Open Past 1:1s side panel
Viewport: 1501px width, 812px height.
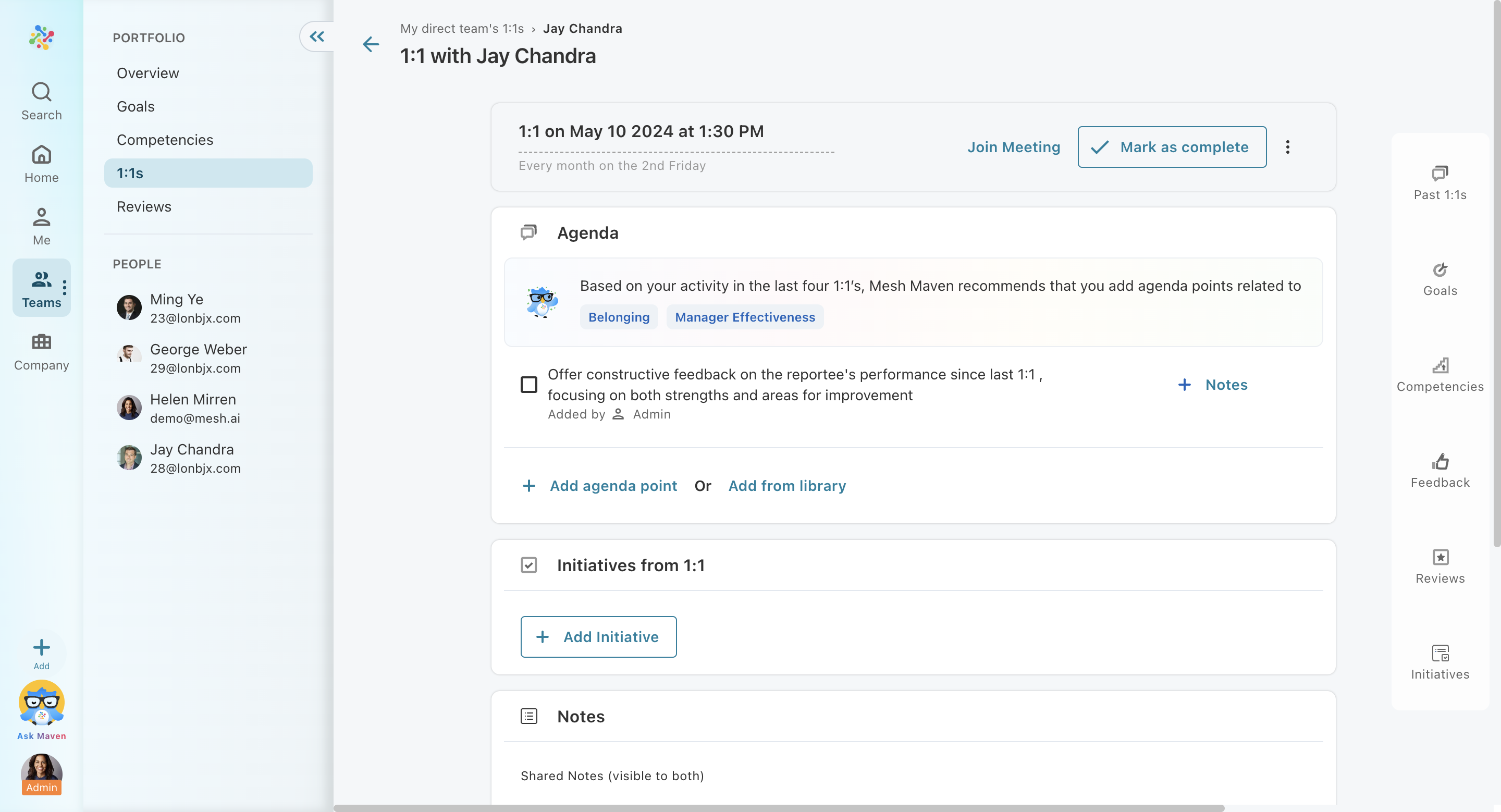tap(1439, 182)
